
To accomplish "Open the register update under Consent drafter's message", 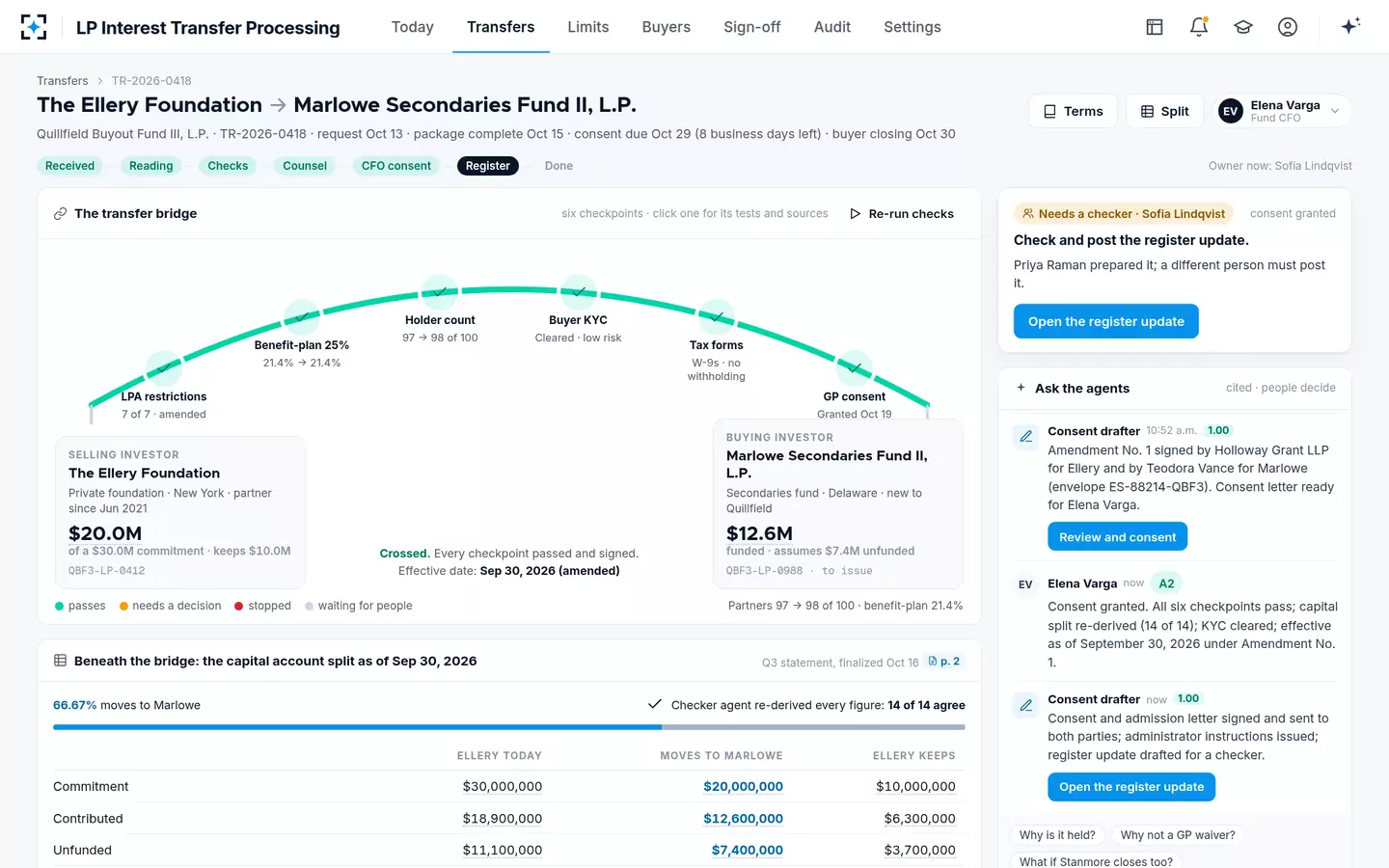I will click(x=1131, y=787).
